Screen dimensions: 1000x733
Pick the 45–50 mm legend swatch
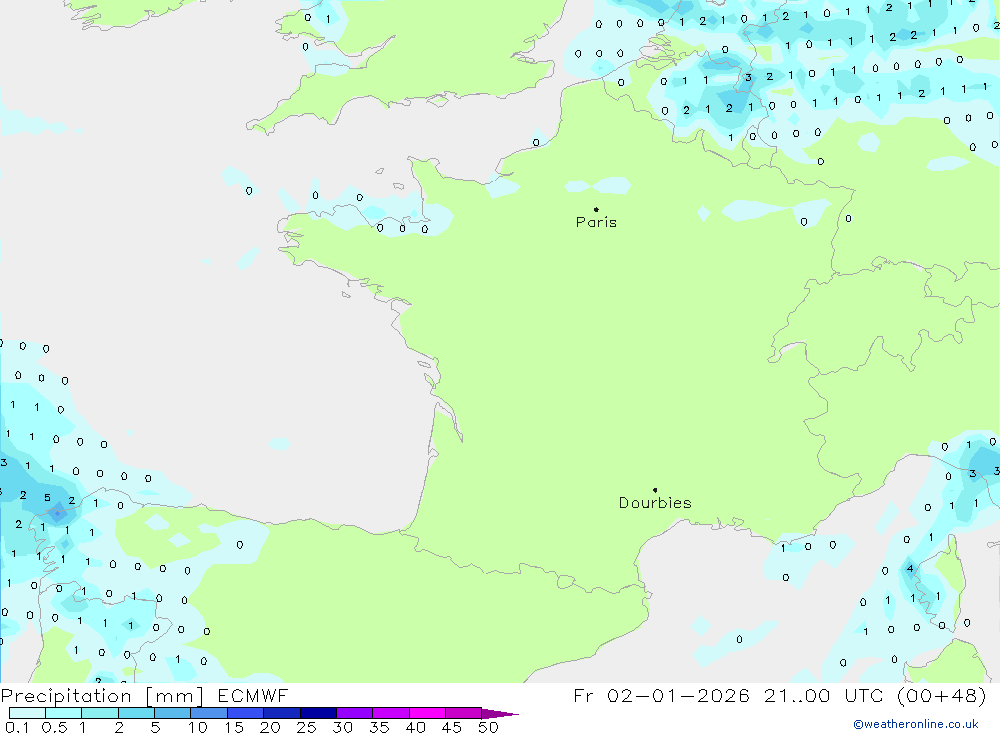tap(464, 713)
